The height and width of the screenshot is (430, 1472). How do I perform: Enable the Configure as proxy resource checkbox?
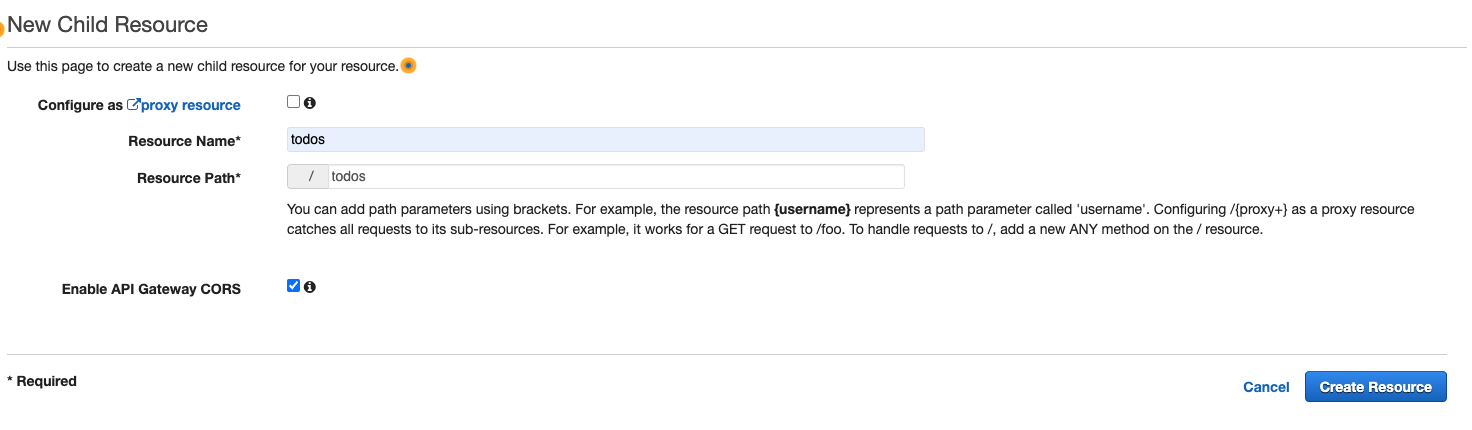tap(293, 101)
